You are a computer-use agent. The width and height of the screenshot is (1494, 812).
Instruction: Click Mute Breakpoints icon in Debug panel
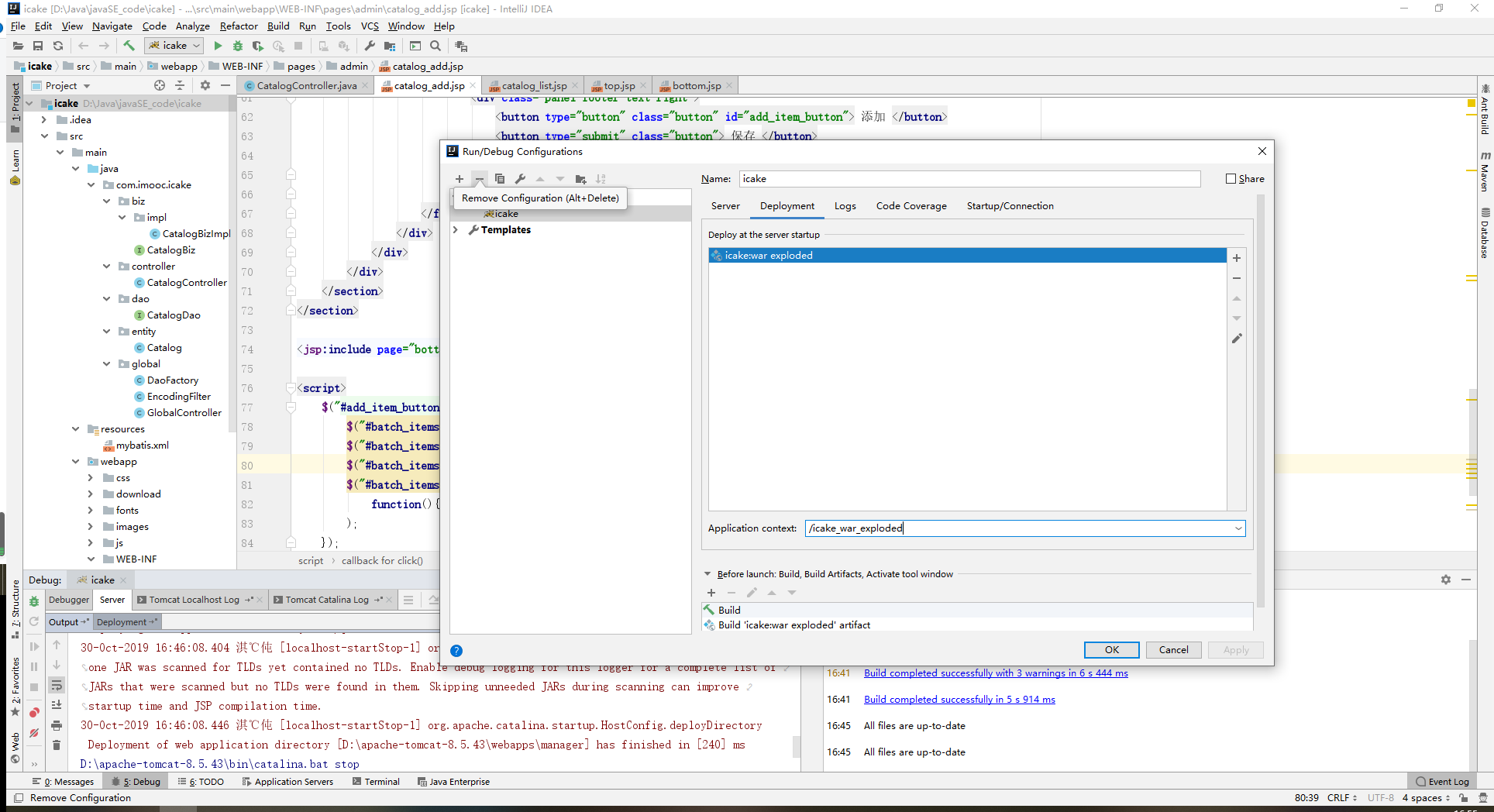(34, 733)
